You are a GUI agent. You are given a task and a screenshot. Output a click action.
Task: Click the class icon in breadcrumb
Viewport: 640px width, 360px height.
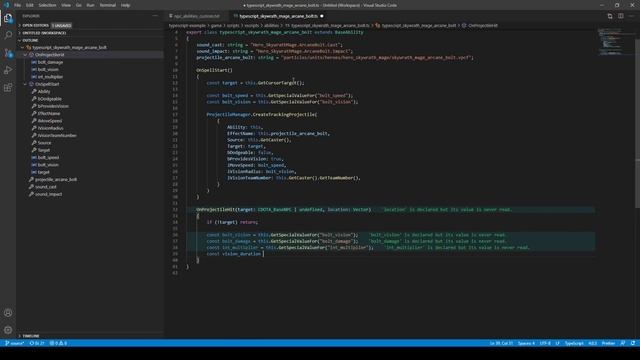click(378, 25)
